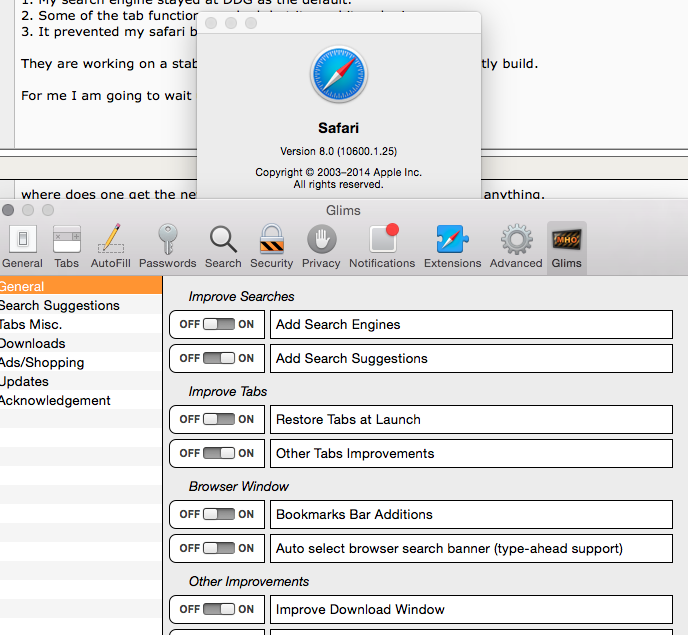The image size is (688, 635).
Task: Toggle the Improve Download Window switch
Action: 219,609
